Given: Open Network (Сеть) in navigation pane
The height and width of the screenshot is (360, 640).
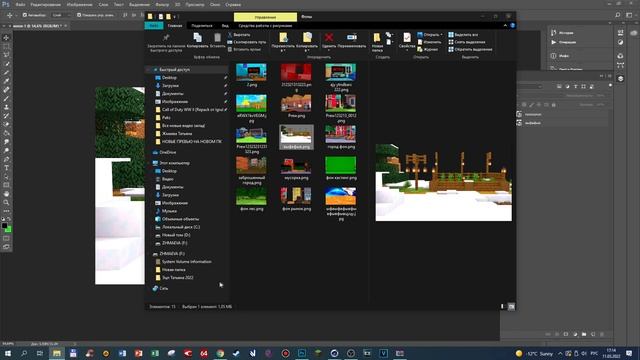Looking at the screenshot, I should 160,288.
